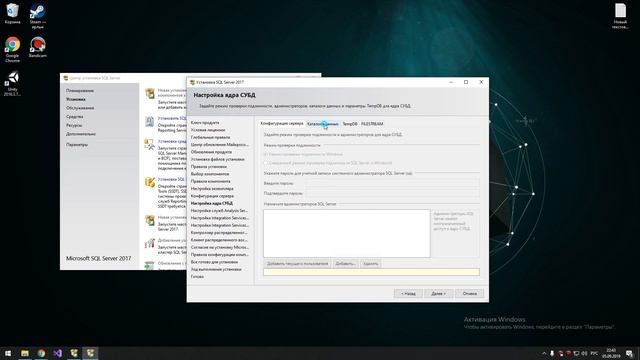Viewport: 640px width, 360px height.
Task: Click the Удалить button
Action: [371, 264]
